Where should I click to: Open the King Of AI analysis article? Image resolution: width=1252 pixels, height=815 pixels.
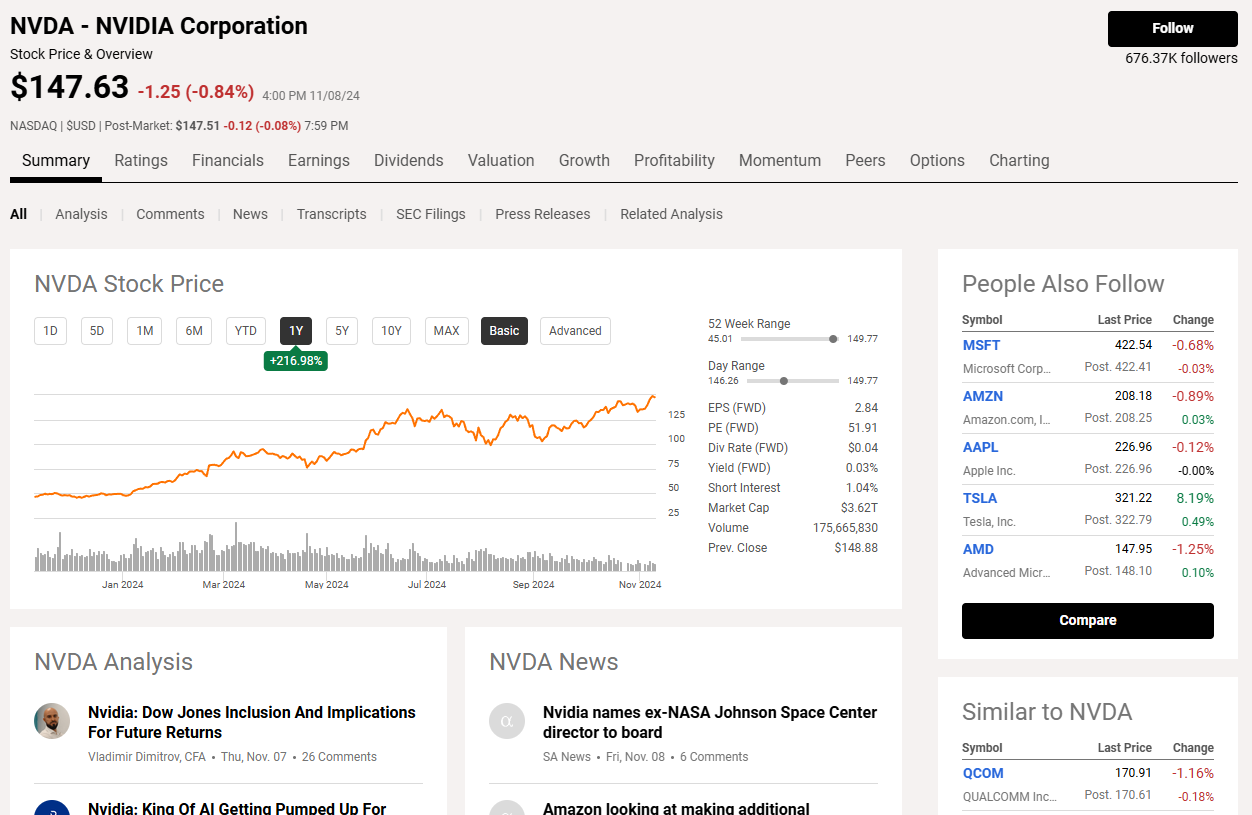237,807
